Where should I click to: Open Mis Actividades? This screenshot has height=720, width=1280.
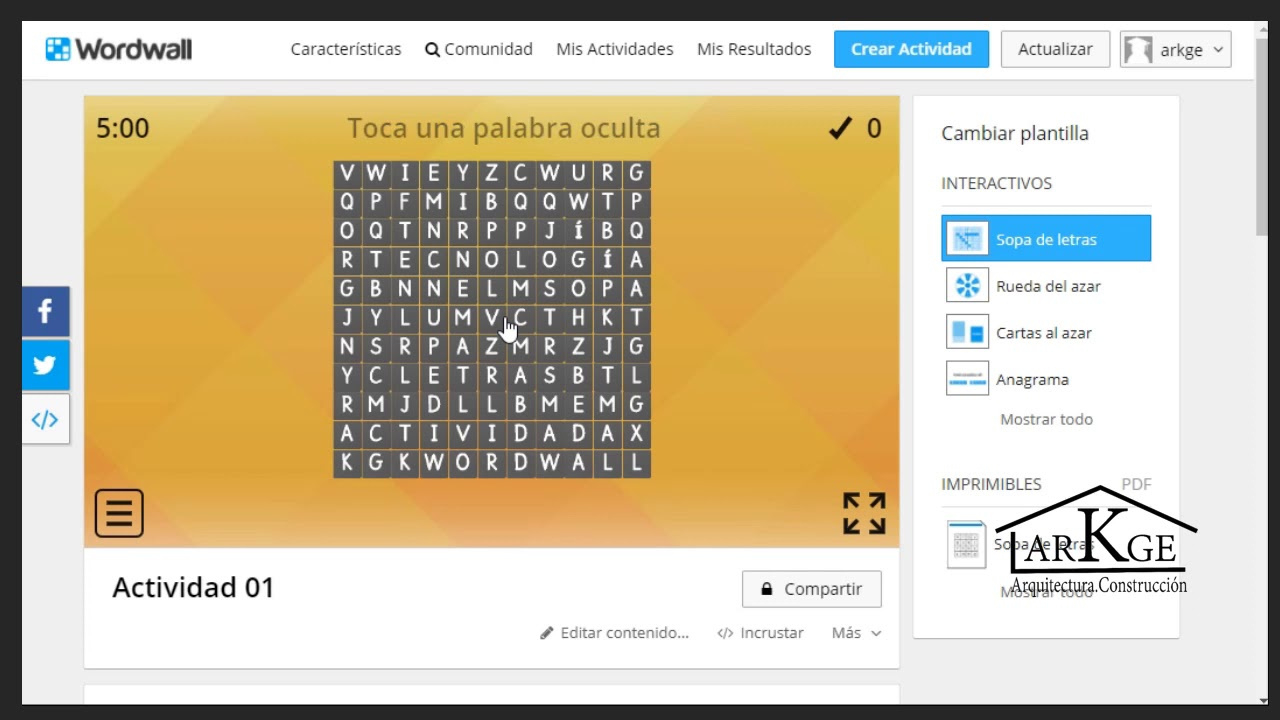tap(615, 49)
